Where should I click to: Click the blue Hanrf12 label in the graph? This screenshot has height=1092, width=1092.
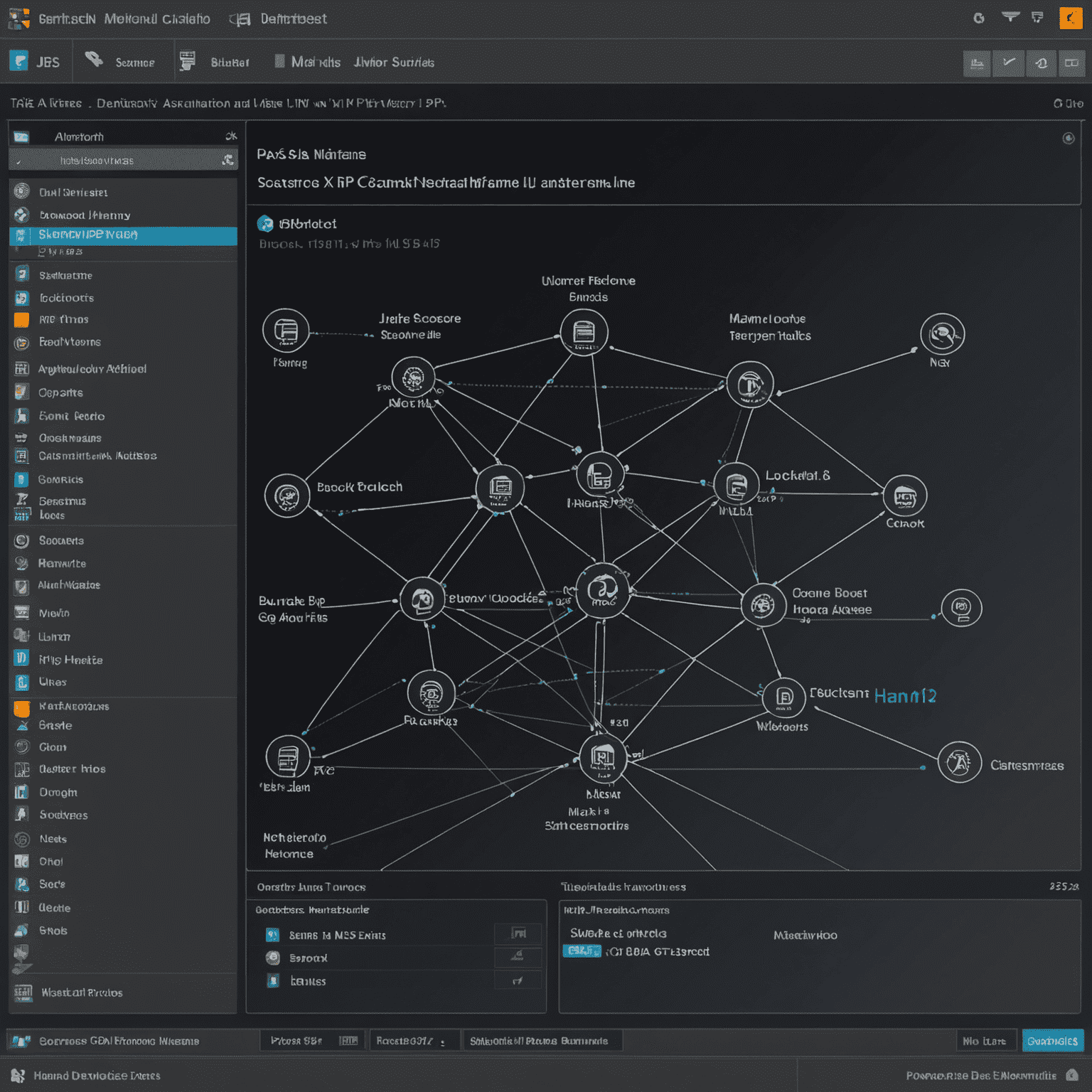coord(905,696)
